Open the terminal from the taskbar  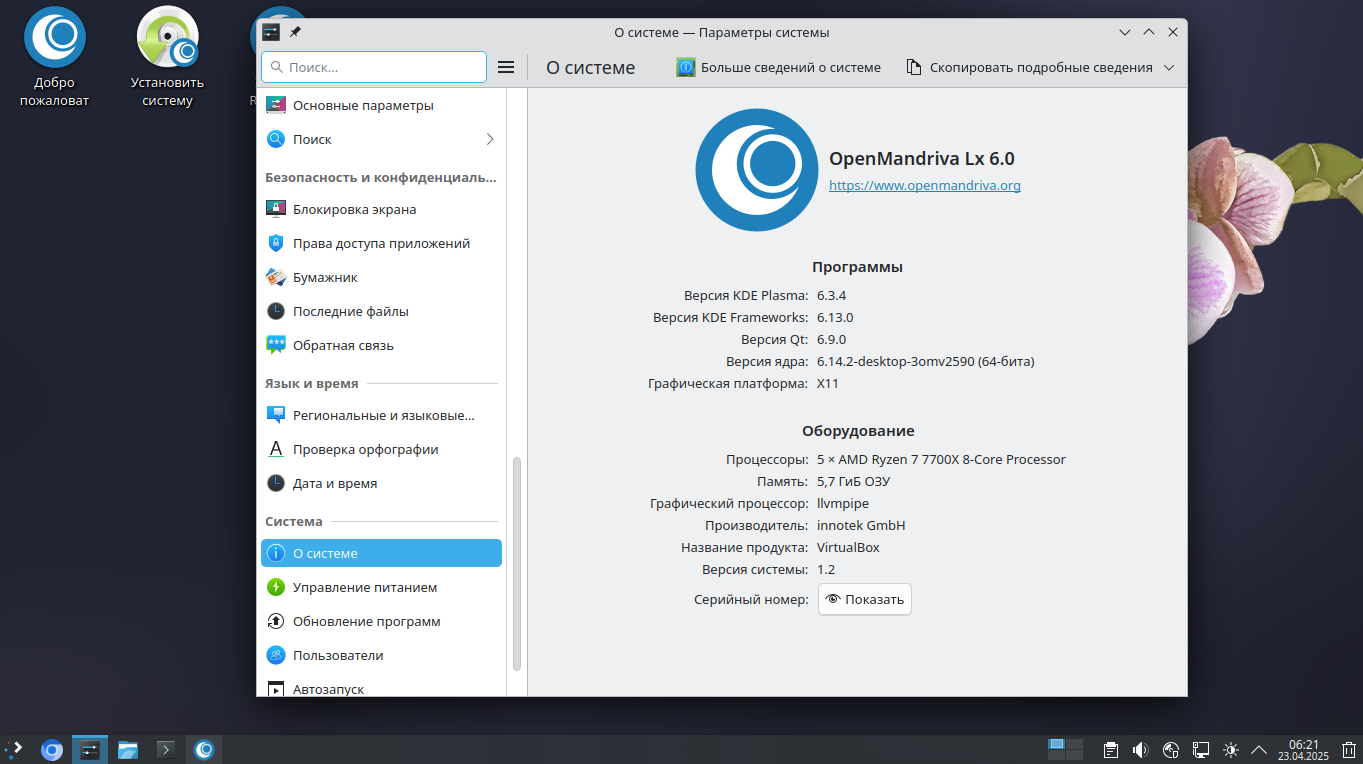tap(166, 749)
